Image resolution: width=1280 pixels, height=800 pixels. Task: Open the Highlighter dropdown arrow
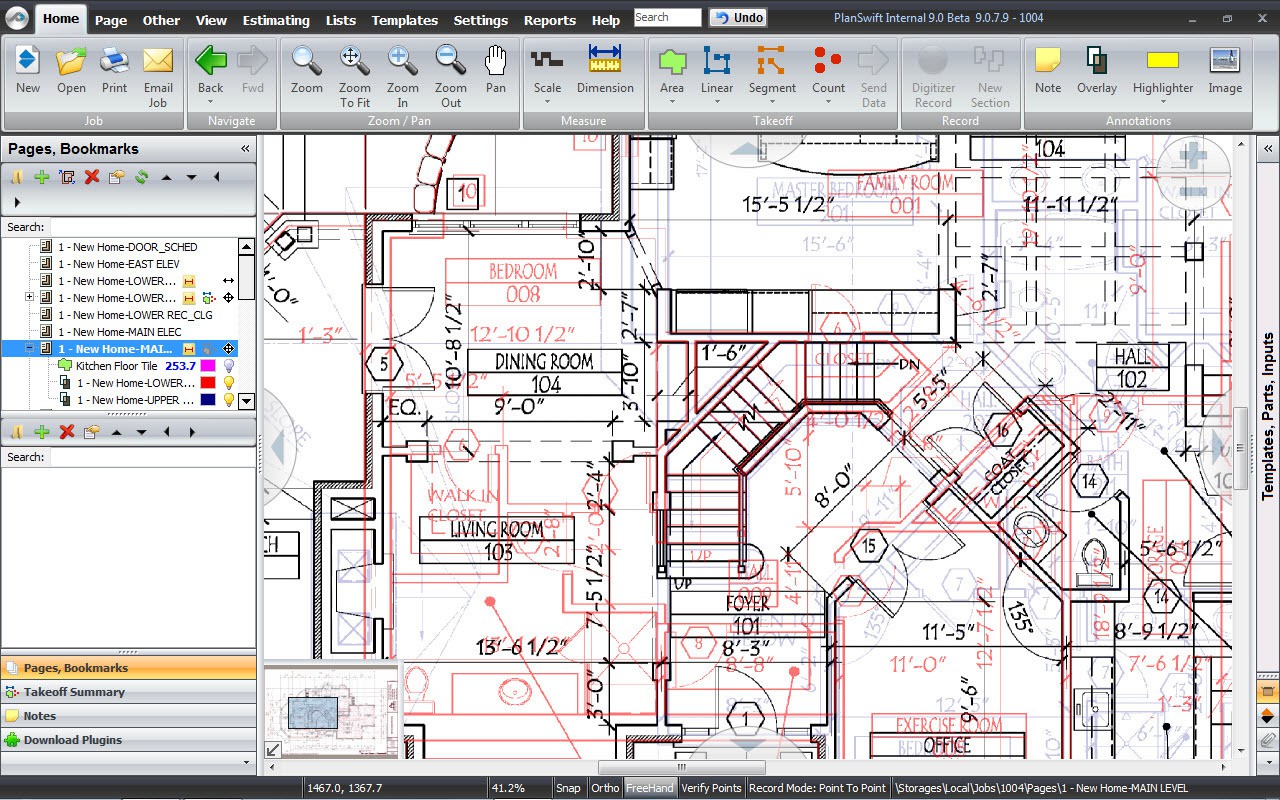pos(1163,102)
